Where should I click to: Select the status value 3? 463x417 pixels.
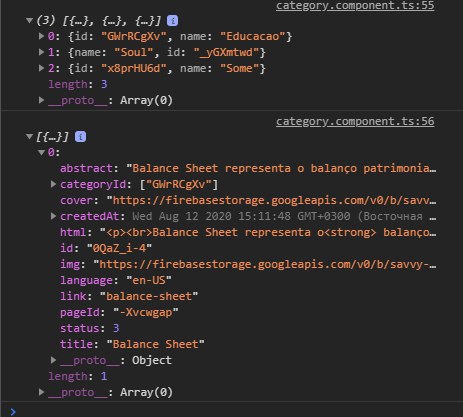116,328
